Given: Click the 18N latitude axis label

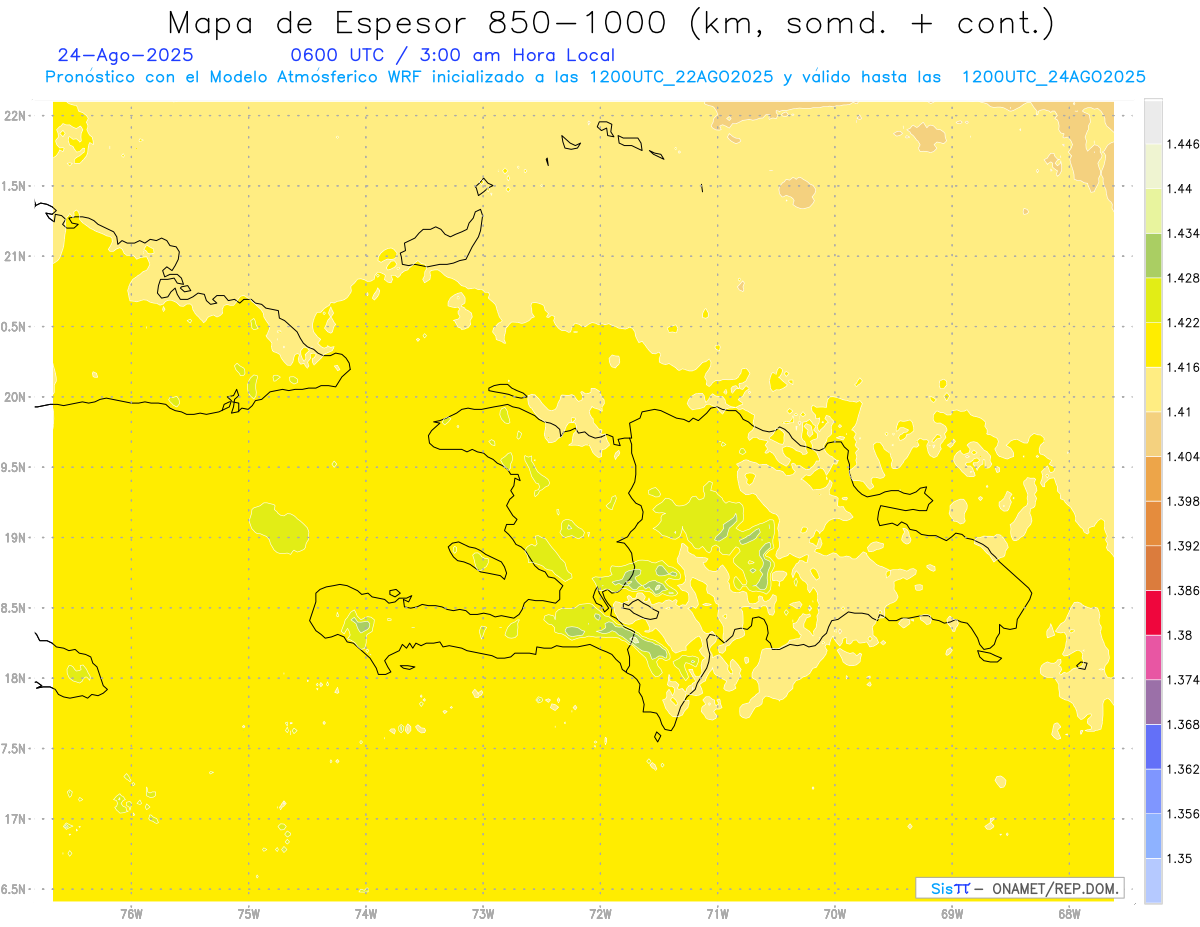Looking at the screenshot, I should point(15,679).
